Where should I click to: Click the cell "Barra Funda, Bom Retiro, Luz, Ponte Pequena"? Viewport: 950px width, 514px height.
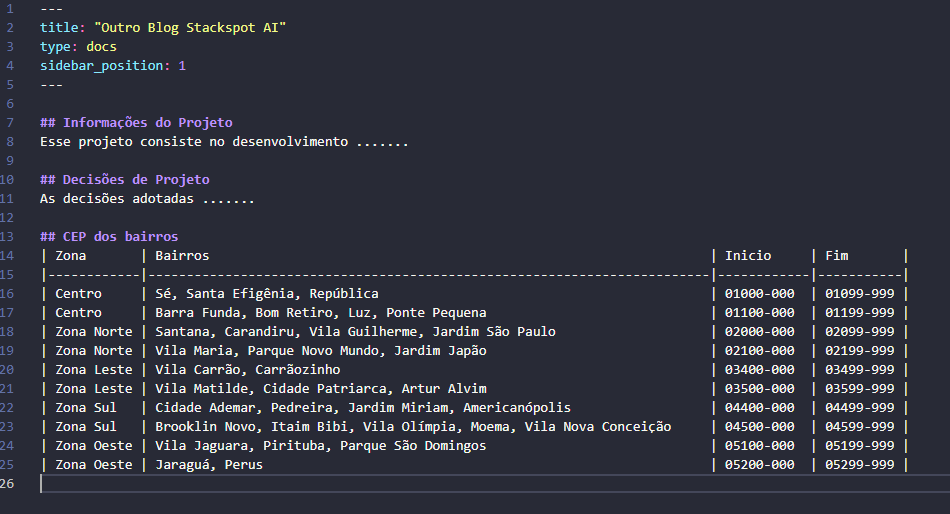click(321, 313)
